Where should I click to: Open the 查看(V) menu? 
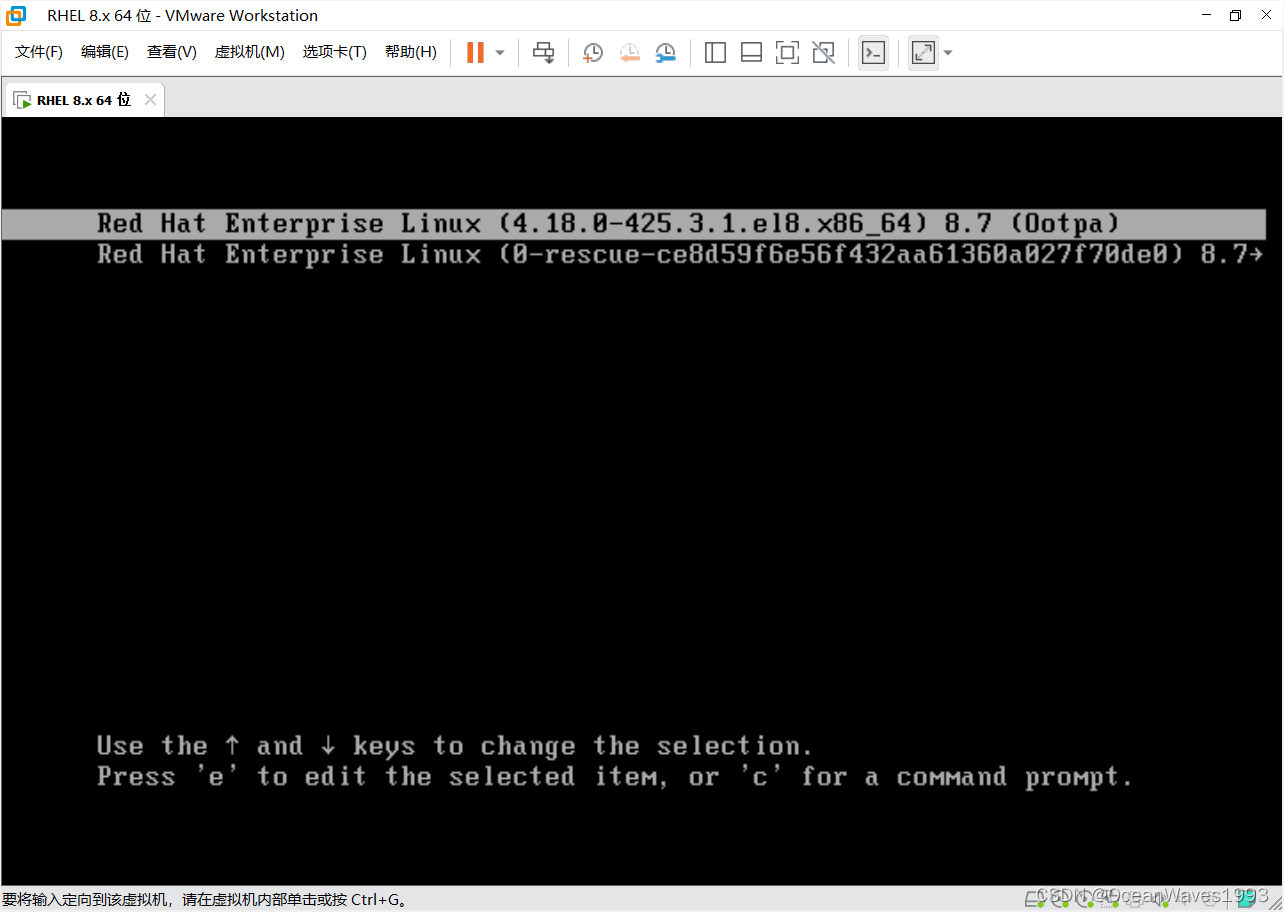(172, 52)
